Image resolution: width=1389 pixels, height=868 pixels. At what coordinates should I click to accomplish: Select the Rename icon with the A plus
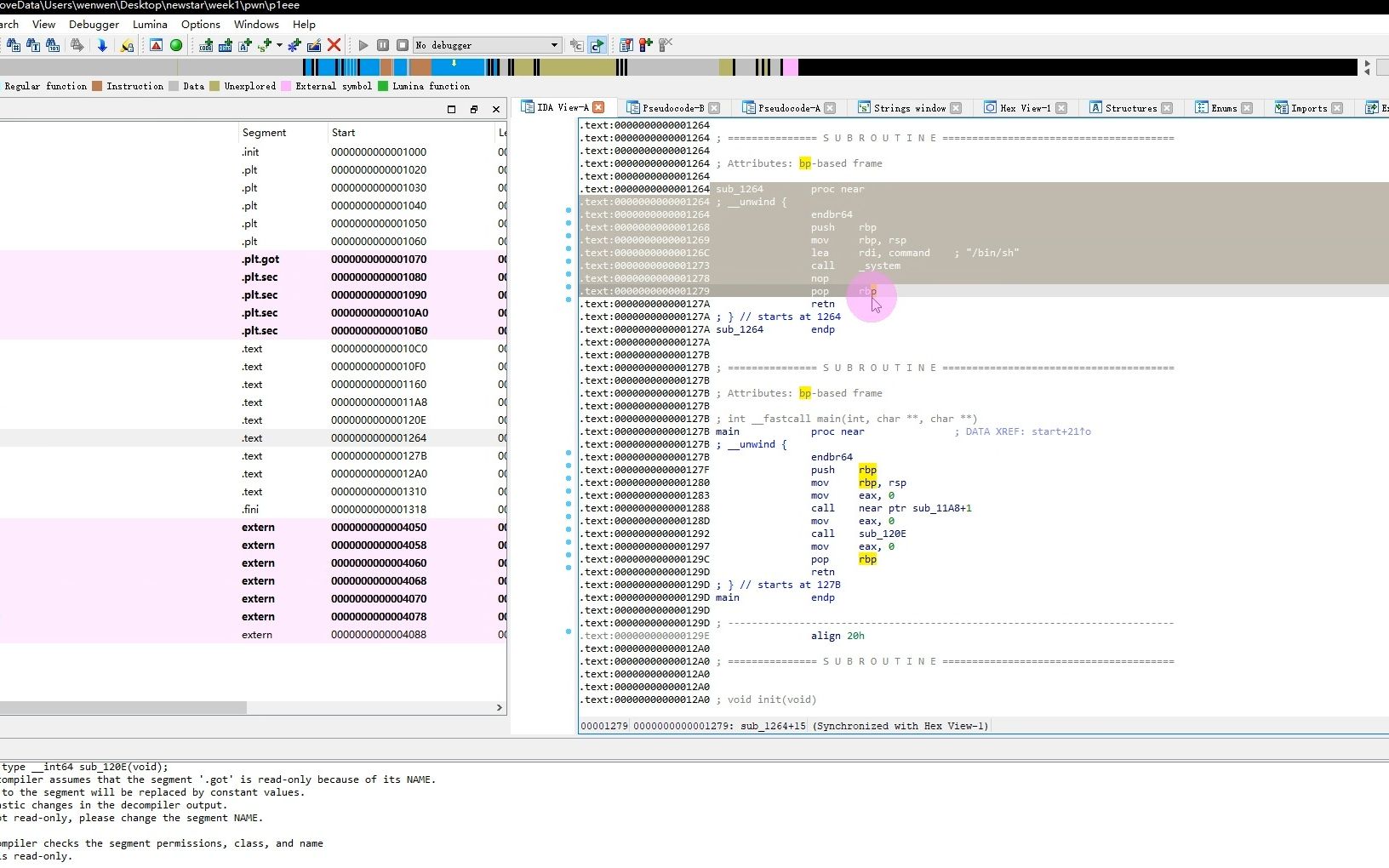(245, 45)
